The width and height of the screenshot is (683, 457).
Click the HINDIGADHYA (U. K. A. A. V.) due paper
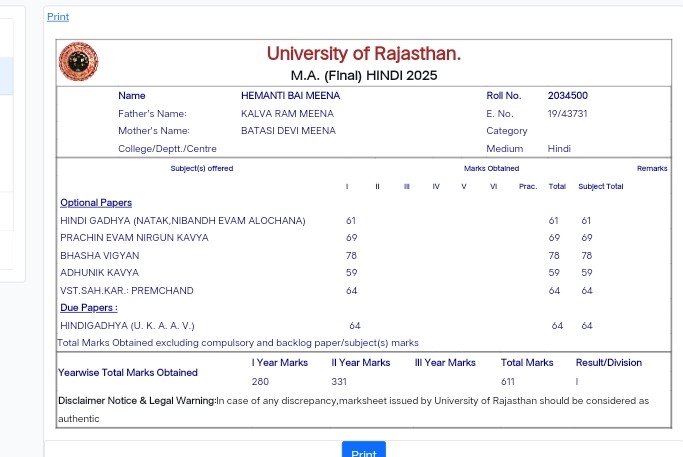point(127,325)
